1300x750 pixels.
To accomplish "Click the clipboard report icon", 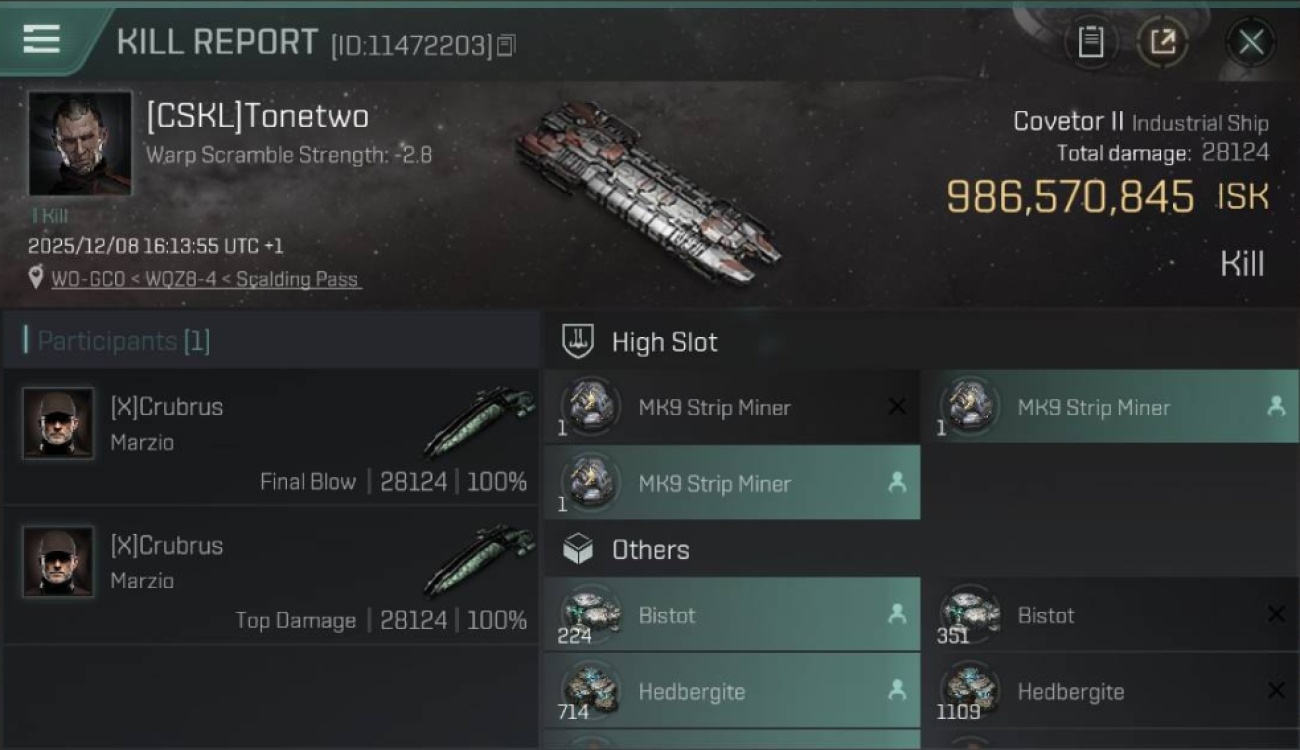I will [1090, 42].
